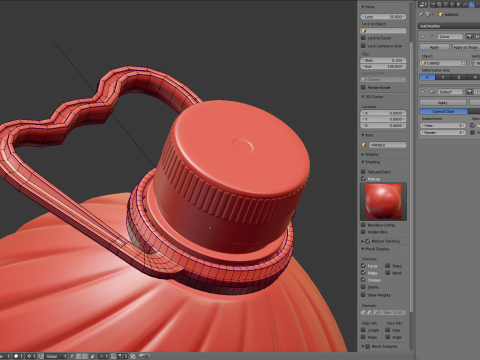480x360 pixels.
Task: Click Apply as Shape button
Action: point(466,47)
